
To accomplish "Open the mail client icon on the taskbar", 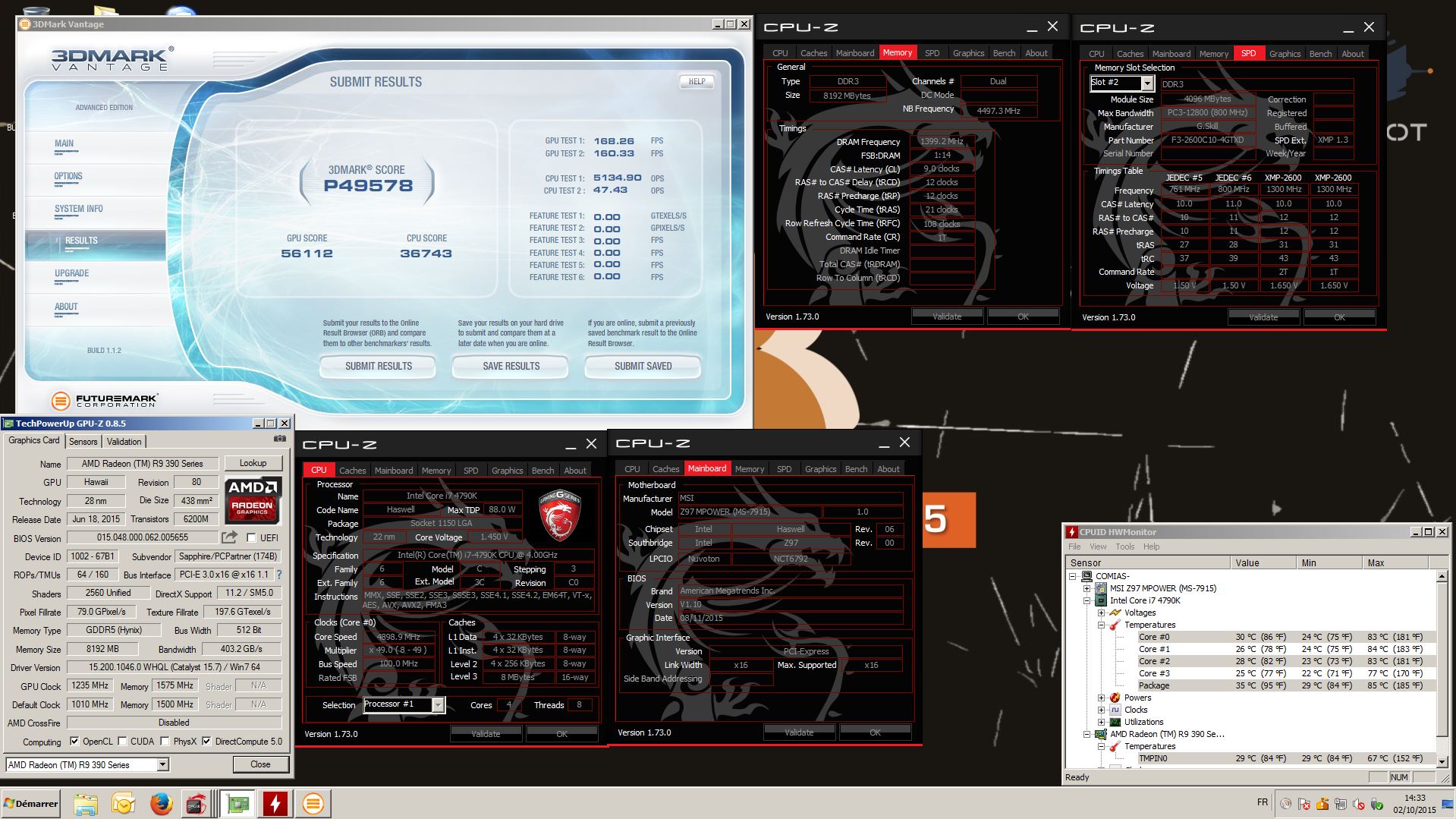I will tap(123, 804).
